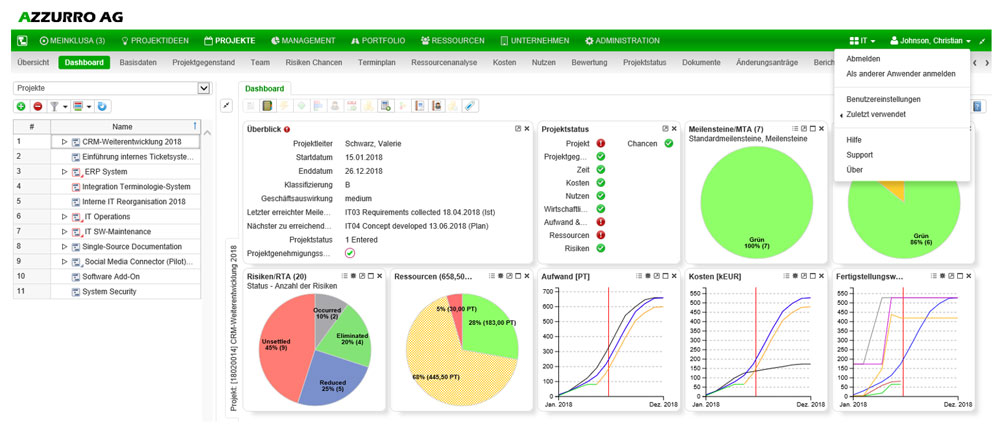Image resolution: width=1000 pixels, height=426 pixels.
Task: Expand the CRM-Weiterentwicklung 2018 tree node
Action: pos(64,142)
